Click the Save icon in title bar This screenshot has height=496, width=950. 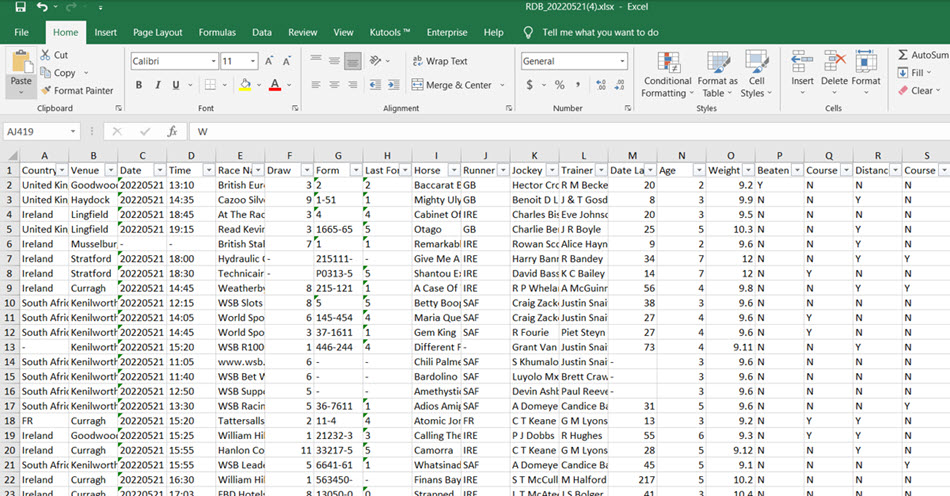click(x=20, y=7)
